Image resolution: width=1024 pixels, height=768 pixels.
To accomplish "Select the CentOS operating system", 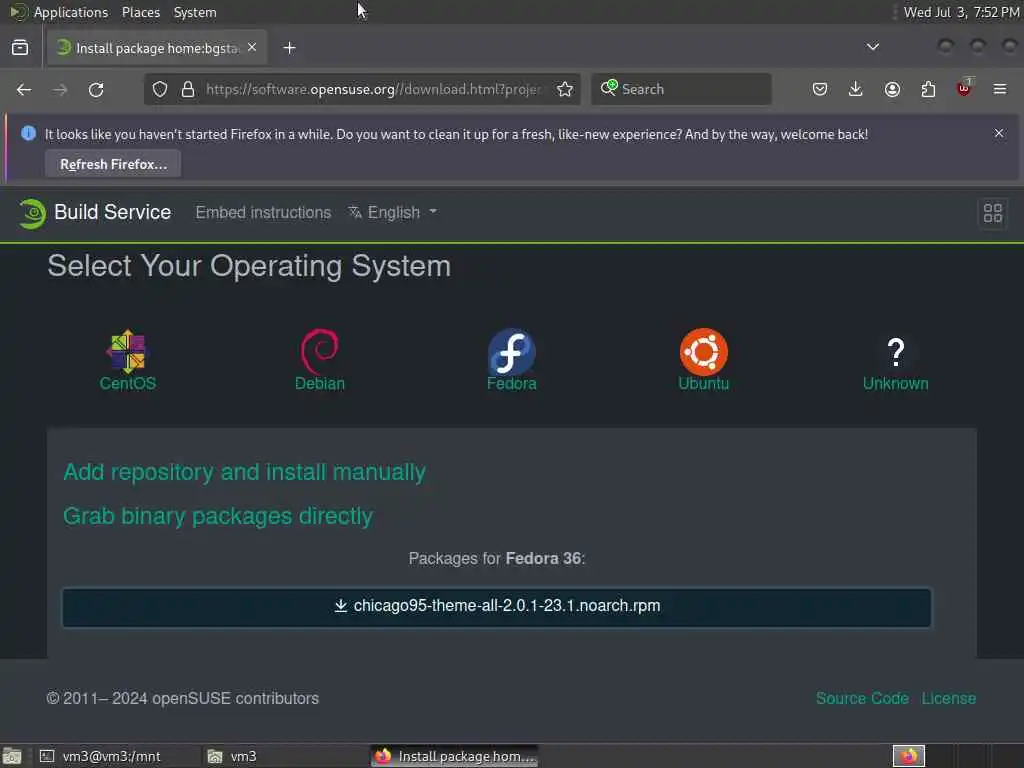I will (127, 360).
